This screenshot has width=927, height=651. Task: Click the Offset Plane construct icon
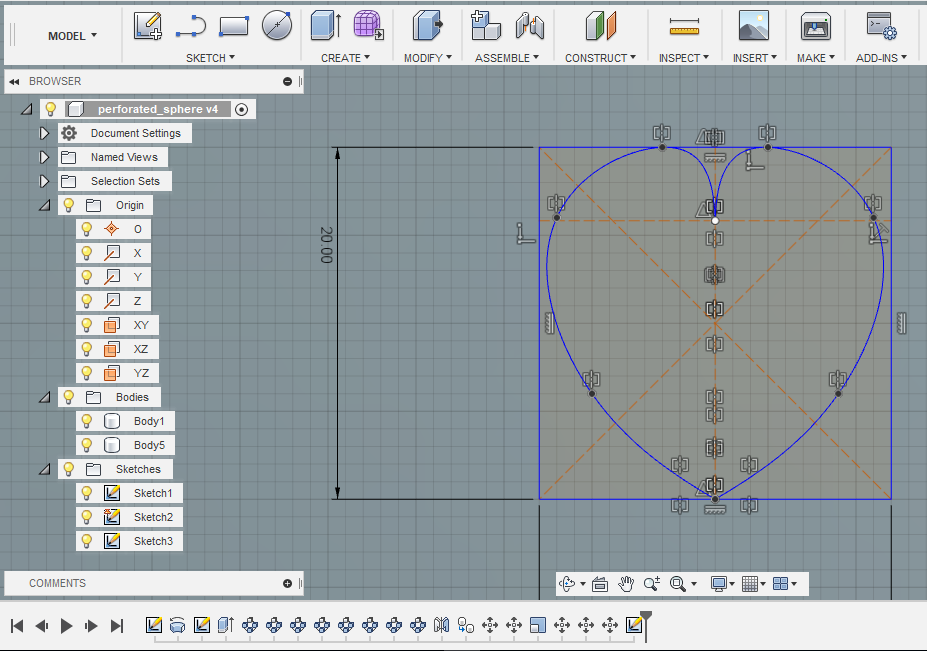(601, 26)
